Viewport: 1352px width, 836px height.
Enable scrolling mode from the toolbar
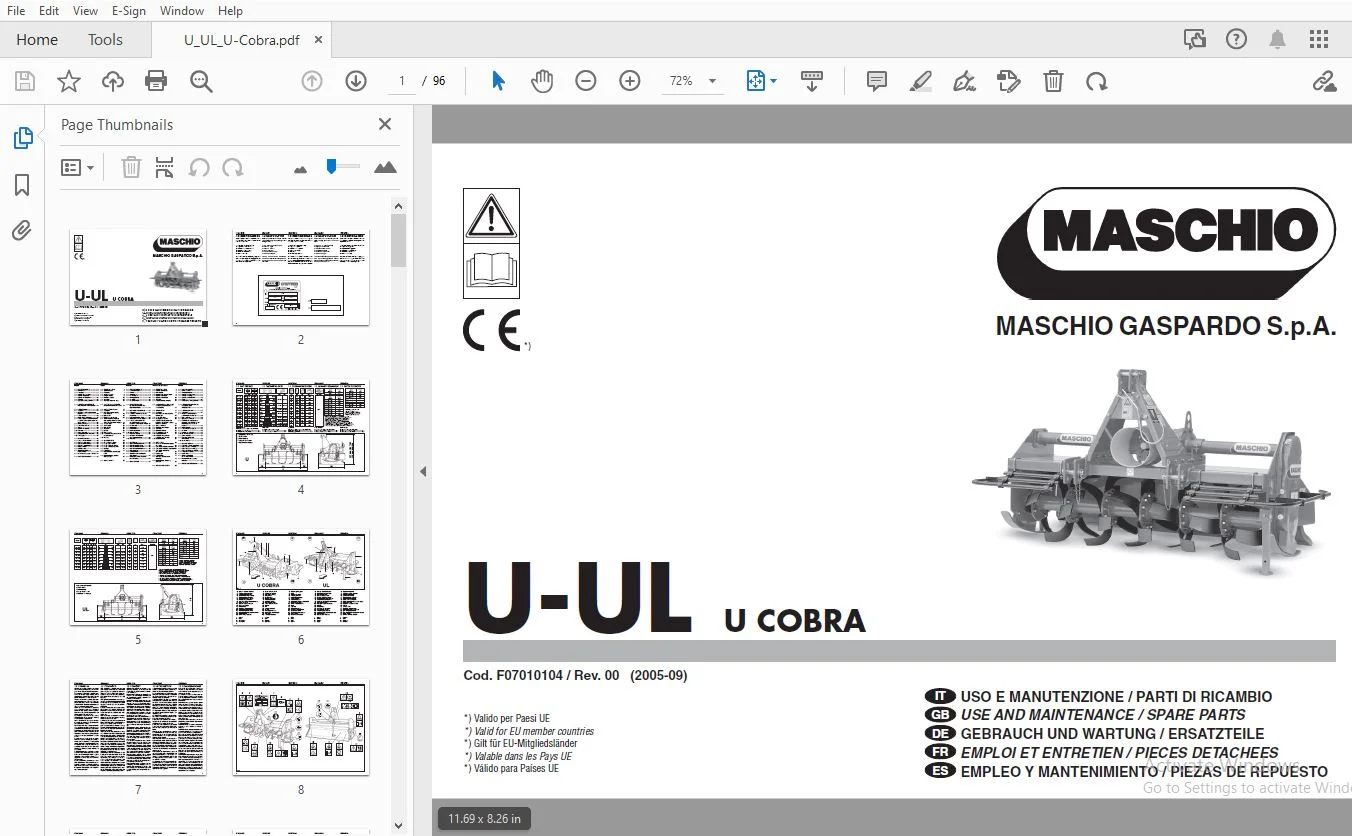(x=812, y=81)
